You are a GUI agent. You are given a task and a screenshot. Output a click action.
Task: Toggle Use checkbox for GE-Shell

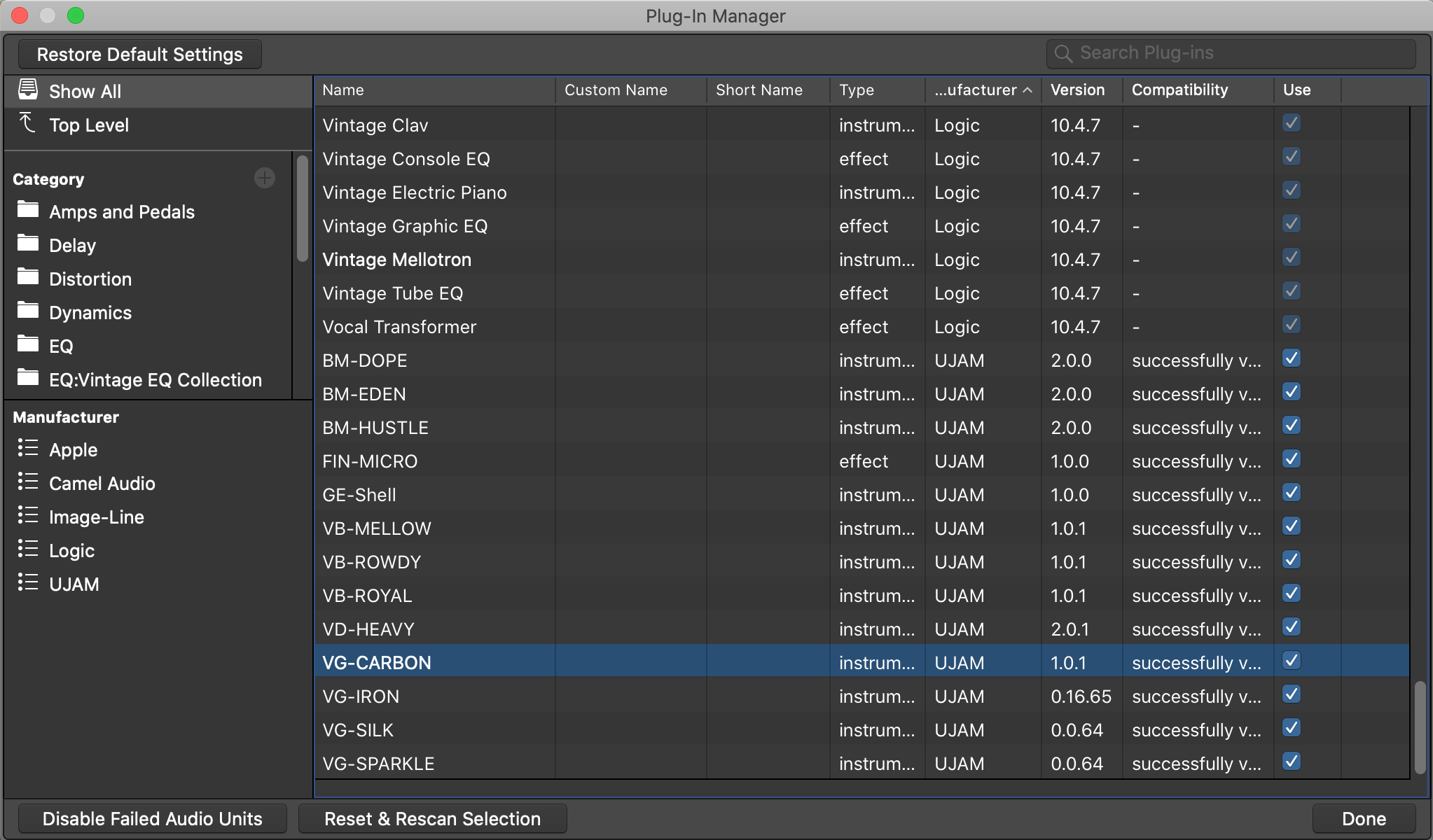coord(1292,493)
